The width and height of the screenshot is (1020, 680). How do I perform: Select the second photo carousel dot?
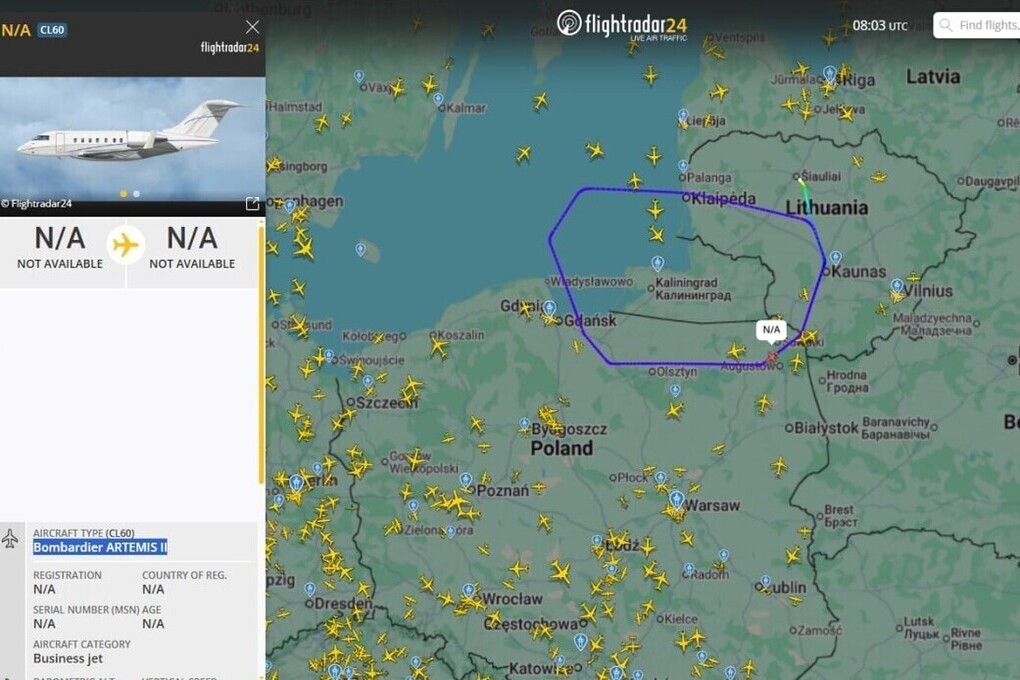(137, 193)
